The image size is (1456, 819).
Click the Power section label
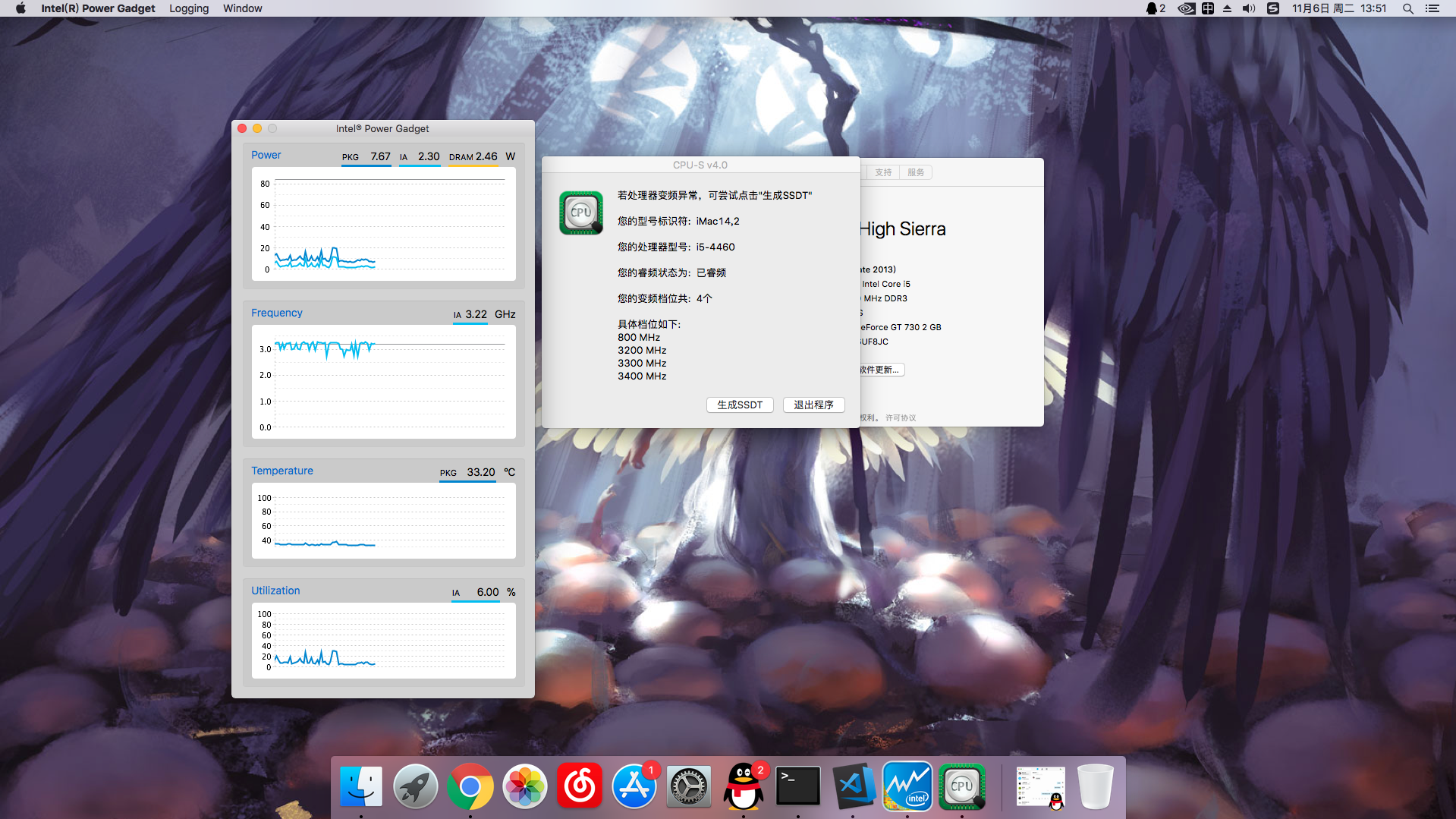[x=266, y=155]
